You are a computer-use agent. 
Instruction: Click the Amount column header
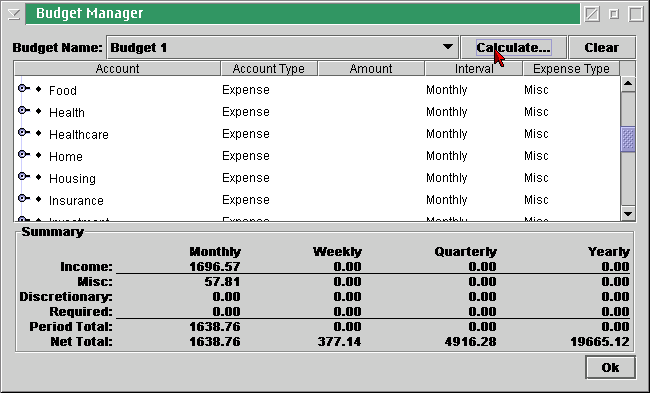(x=371, y=68)
